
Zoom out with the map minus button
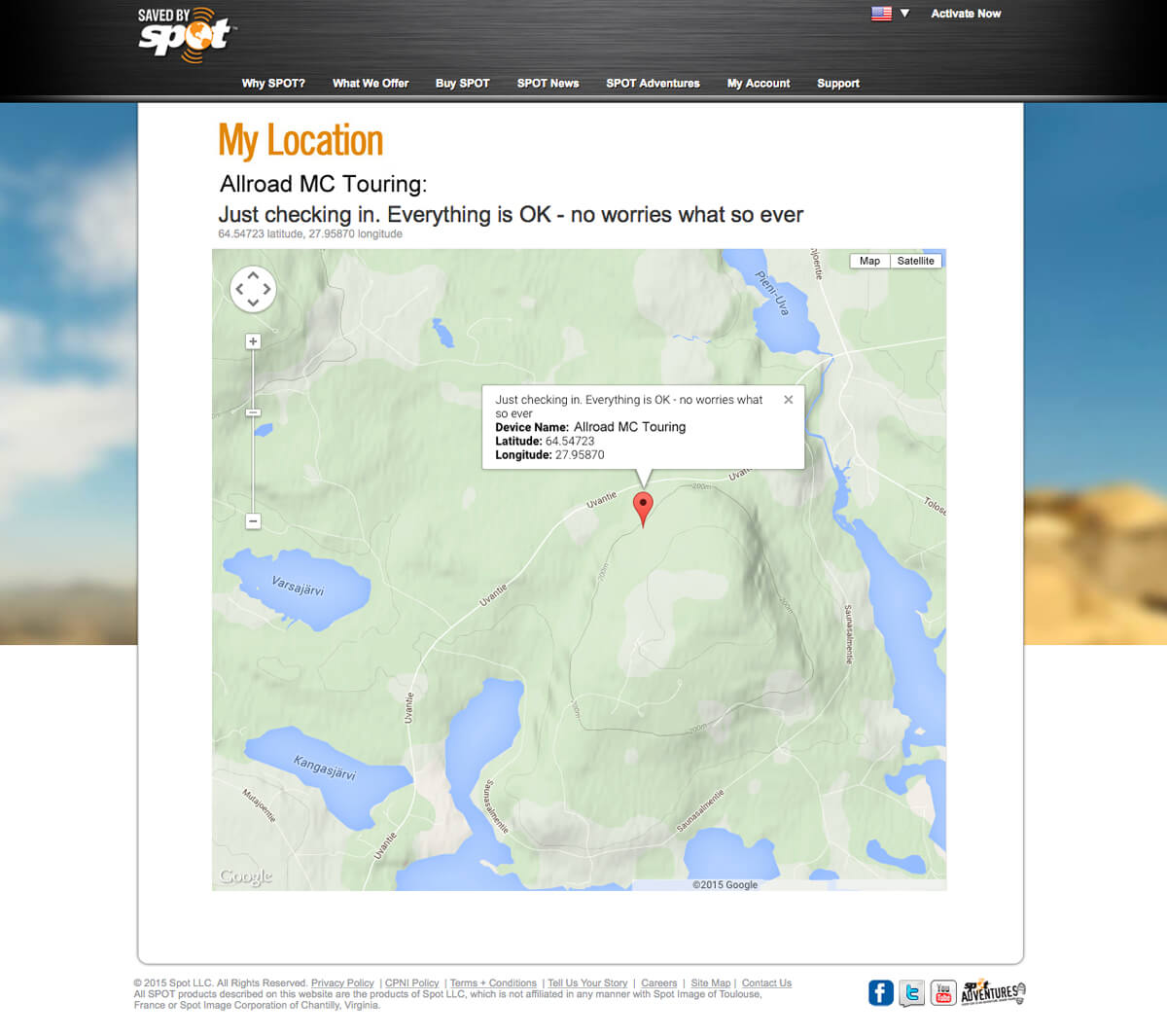(x=253, y=521)
